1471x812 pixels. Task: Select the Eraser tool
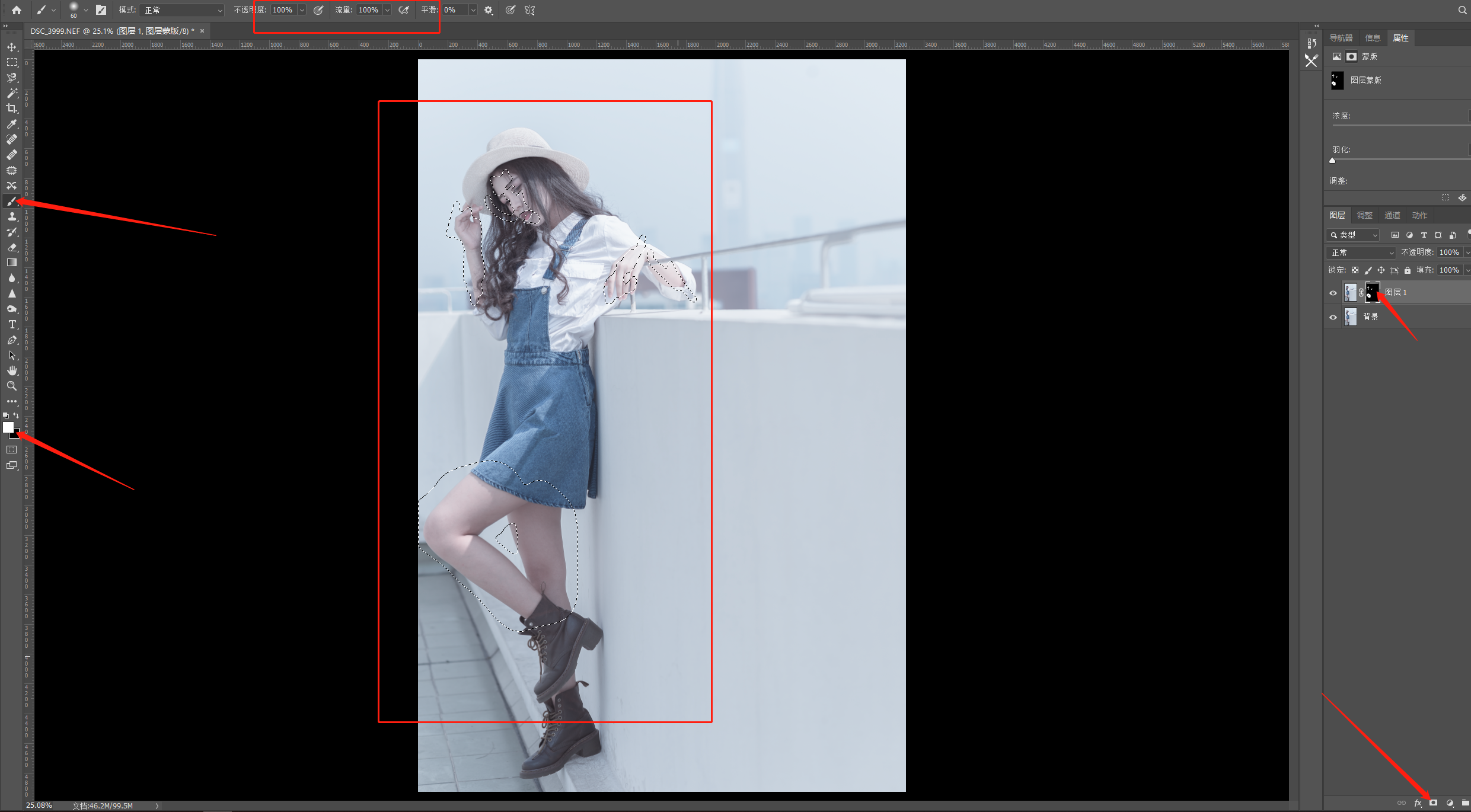(11, 247)
